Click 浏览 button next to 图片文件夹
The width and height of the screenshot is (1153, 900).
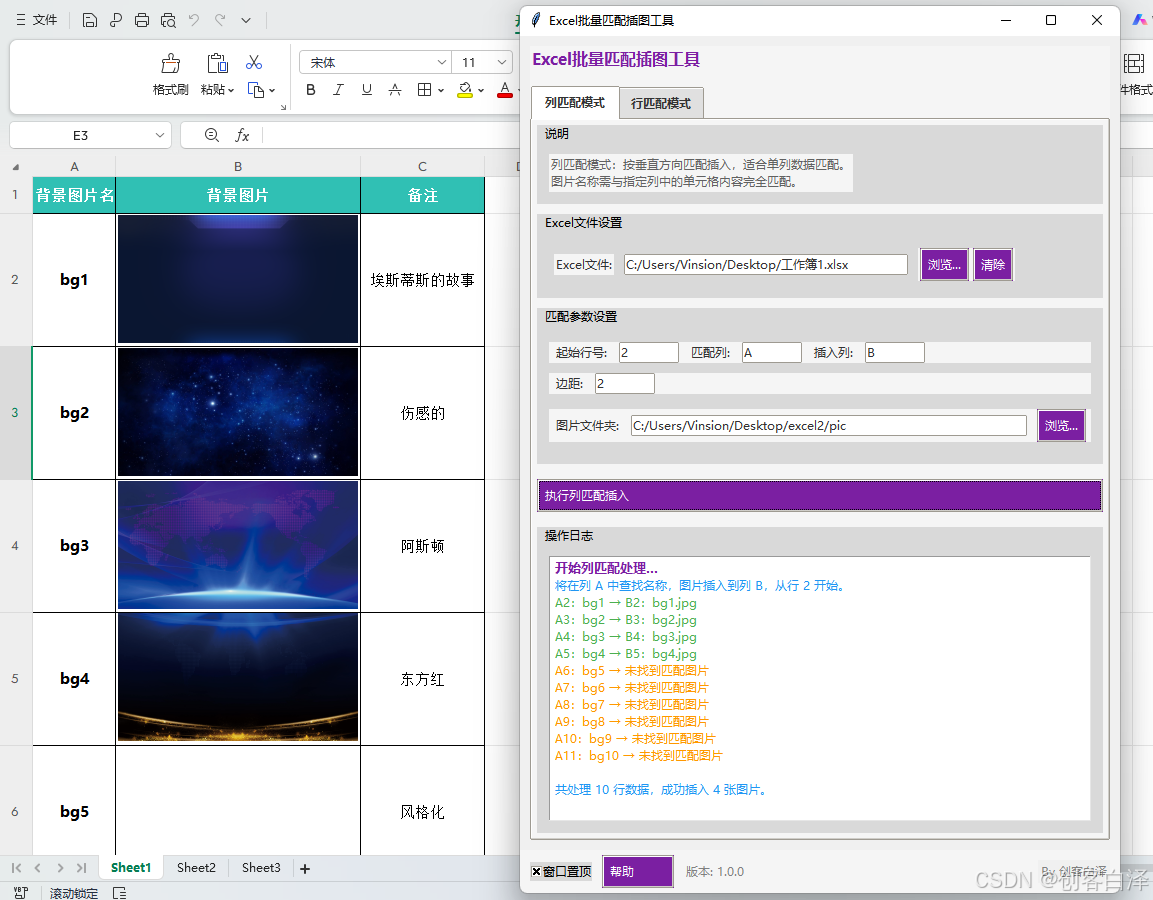point(1061,426)
